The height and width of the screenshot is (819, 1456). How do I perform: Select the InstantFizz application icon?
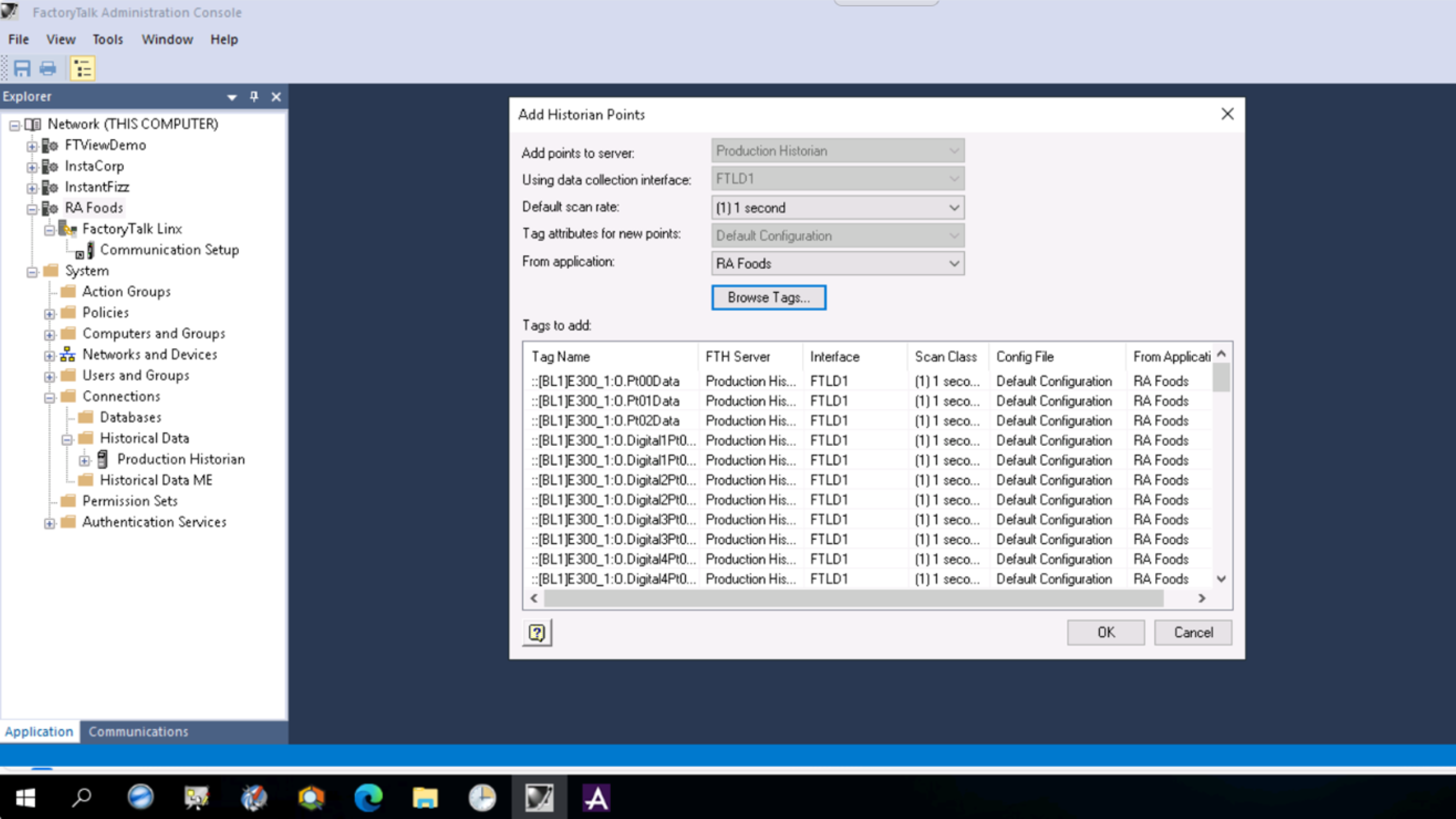click(x=50, y=187)
